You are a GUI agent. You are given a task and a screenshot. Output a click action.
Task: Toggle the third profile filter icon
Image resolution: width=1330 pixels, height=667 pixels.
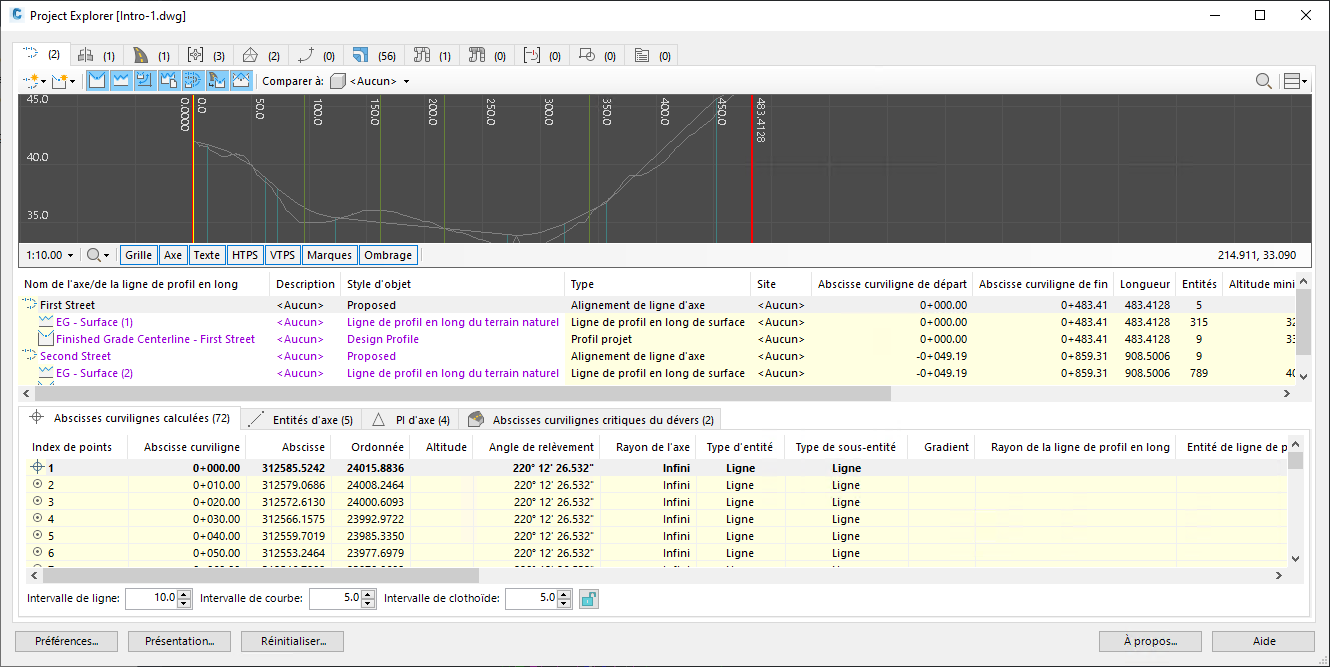click(145, 81)
